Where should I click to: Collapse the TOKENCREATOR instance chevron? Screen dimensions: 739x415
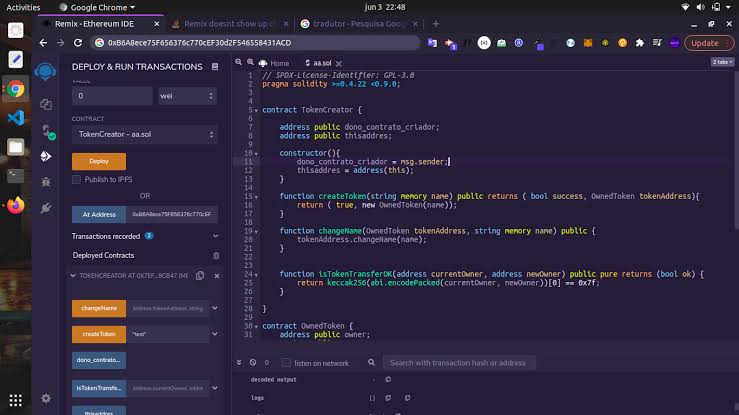[73, 276]
